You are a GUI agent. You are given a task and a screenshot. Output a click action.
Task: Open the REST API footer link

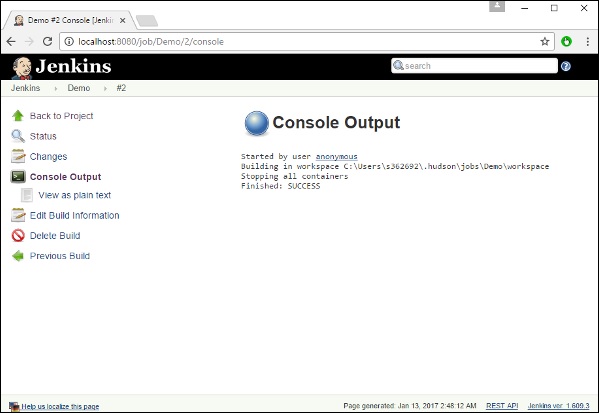pyautogui.click(x=502, y=406)
